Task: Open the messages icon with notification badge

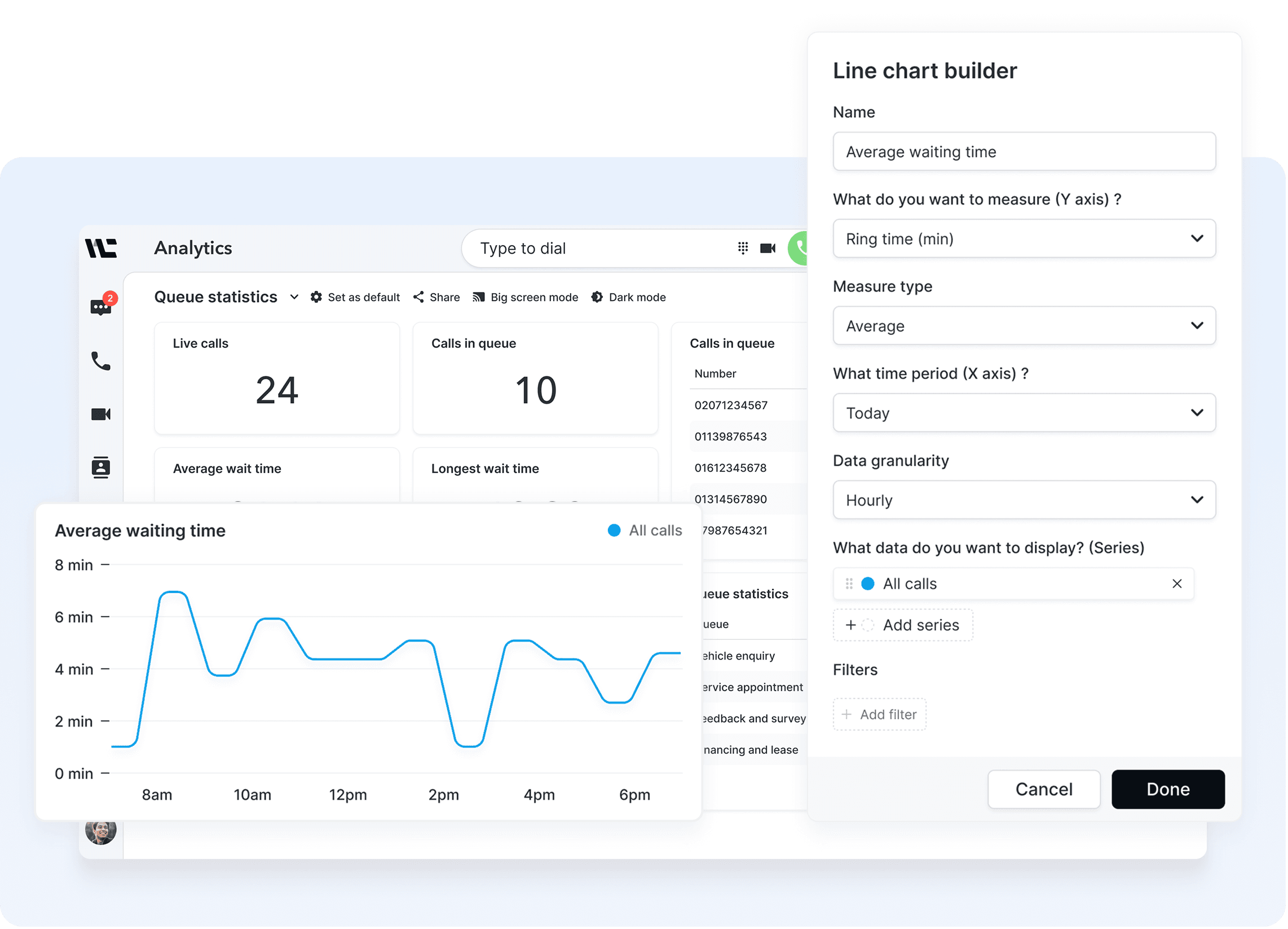Action: (101, 307)
